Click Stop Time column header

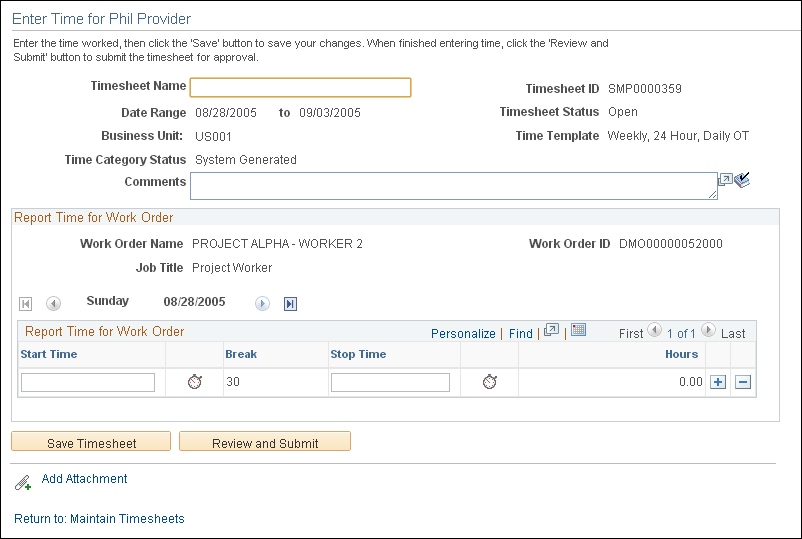coord(358,354)
